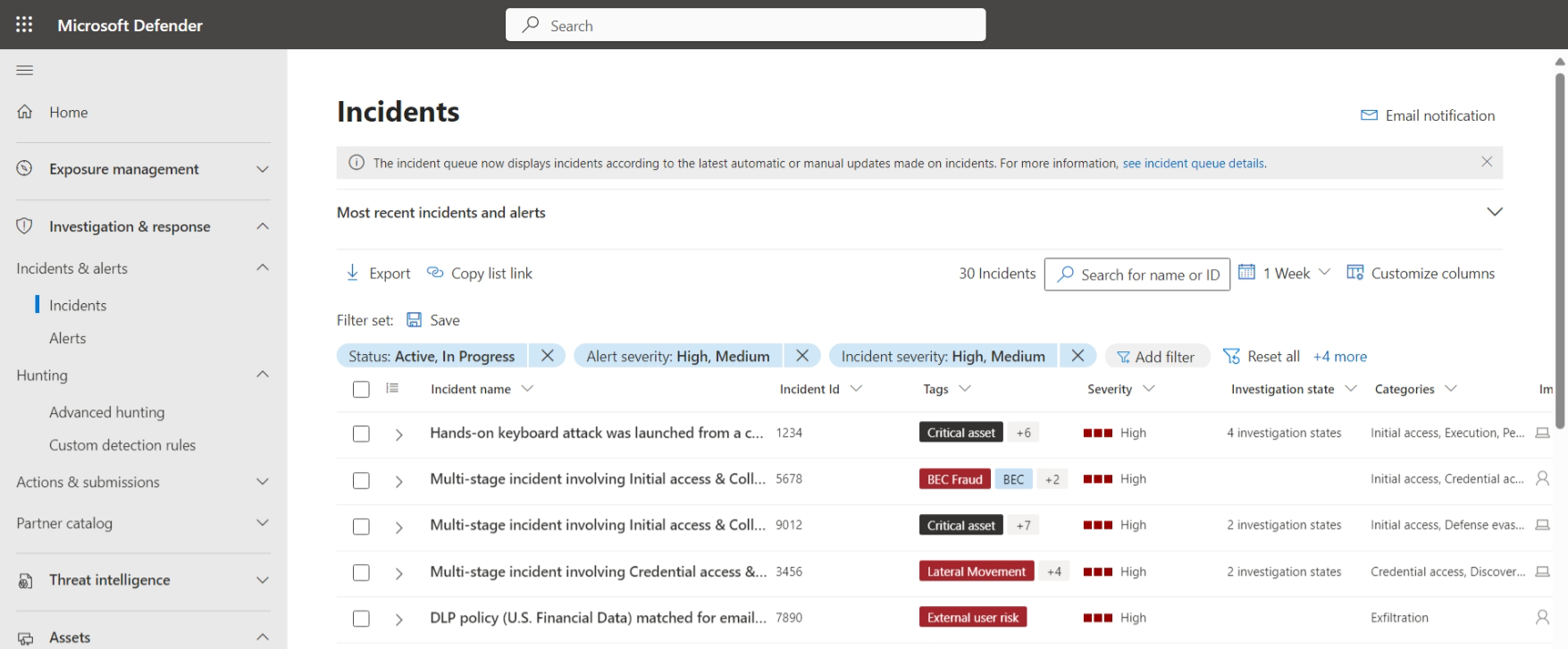Select checkbox for DLP policy incident
Viewport: 1568px width, 649px height.
(361, 619)
